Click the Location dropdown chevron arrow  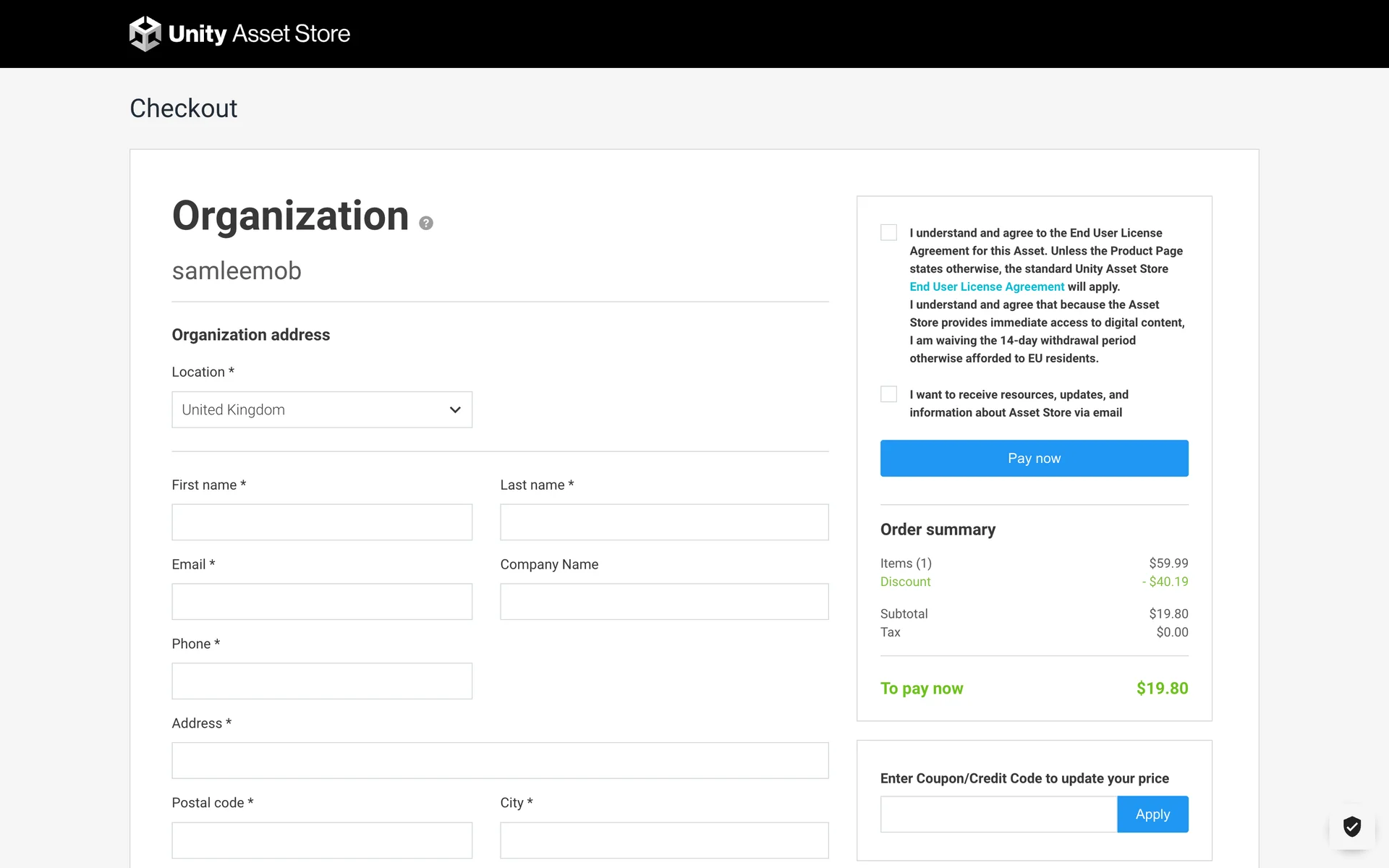click(455, 409)
